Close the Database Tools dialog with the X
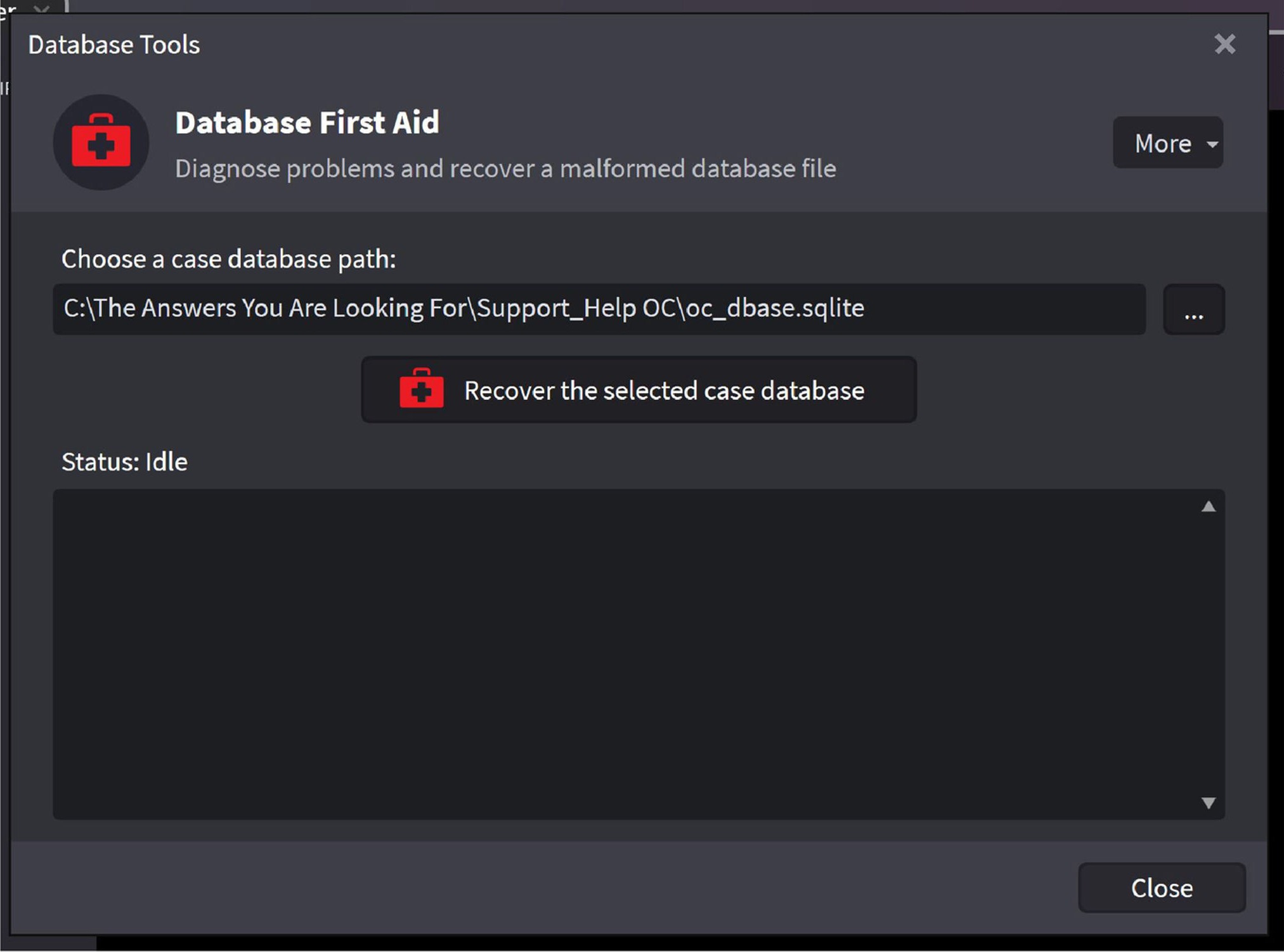 1224,44
